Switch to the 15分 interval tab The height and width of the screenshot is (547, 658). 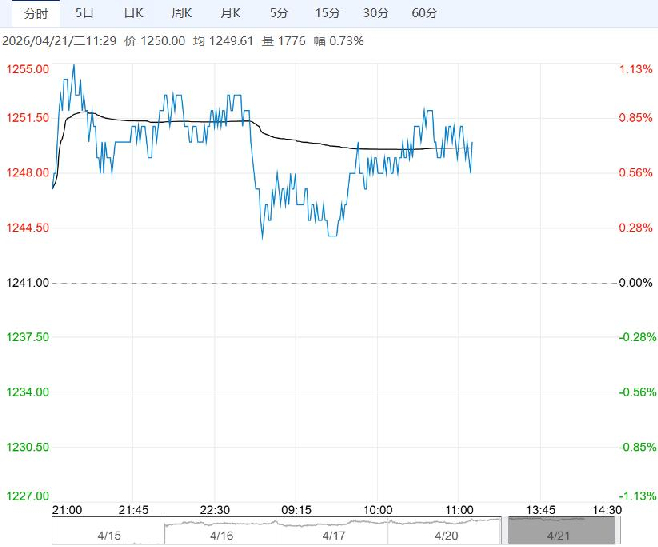click(327, 13)
